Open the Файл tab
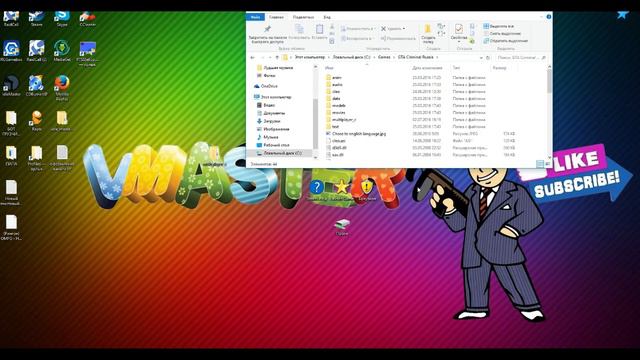 coord(256,17)
